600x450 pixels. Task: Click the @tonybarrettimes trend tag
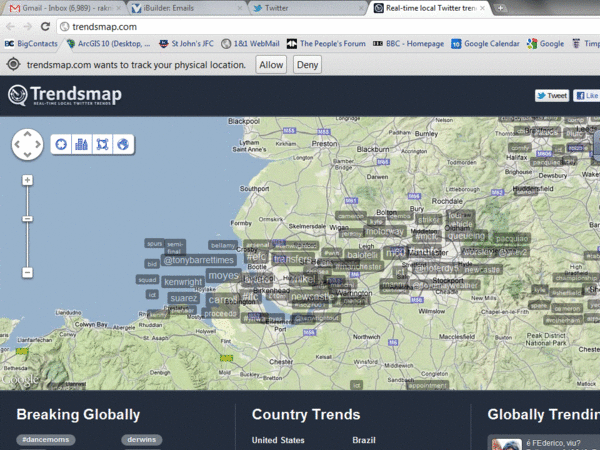199,260
